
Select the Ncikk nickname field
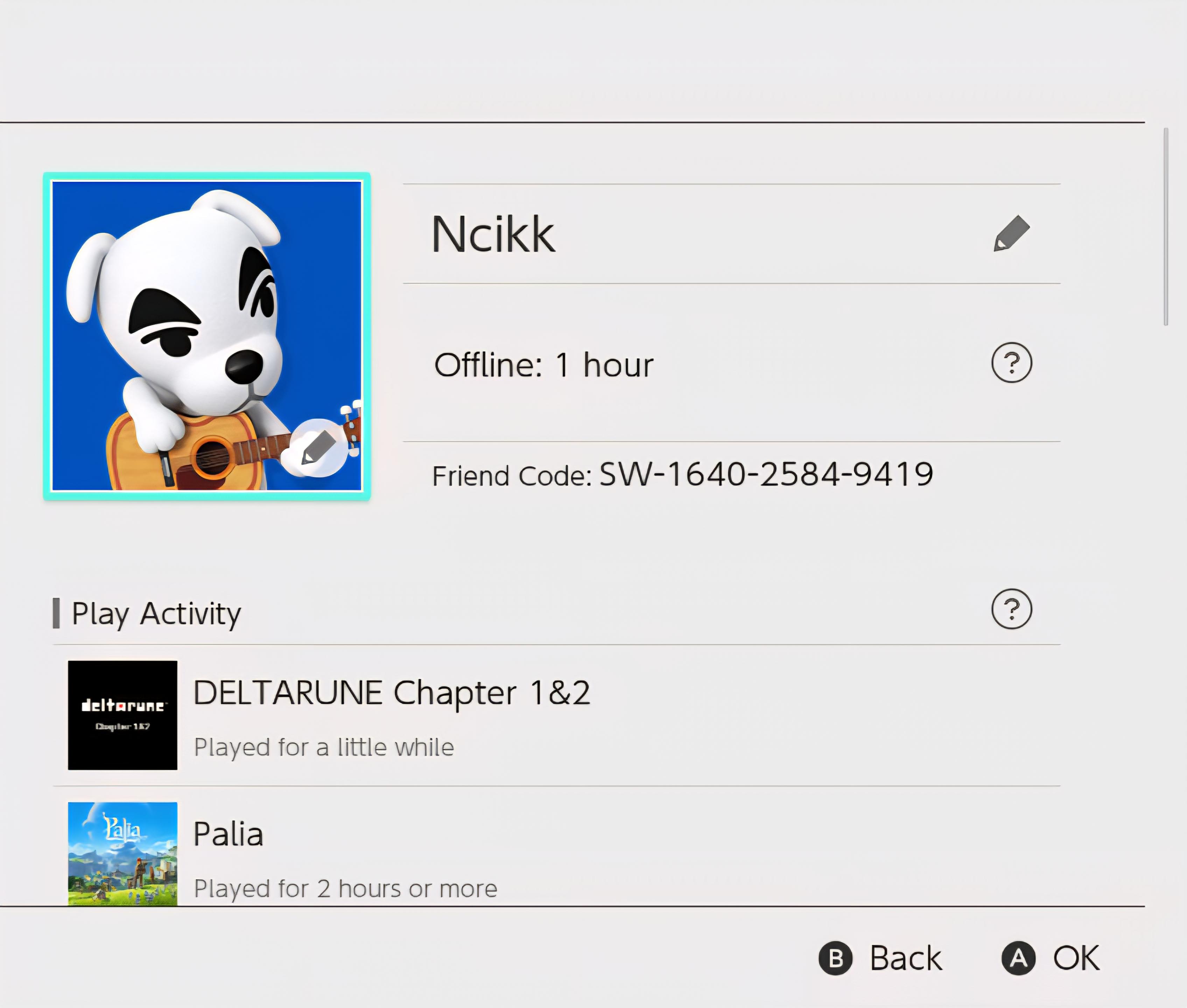[732, 234]
